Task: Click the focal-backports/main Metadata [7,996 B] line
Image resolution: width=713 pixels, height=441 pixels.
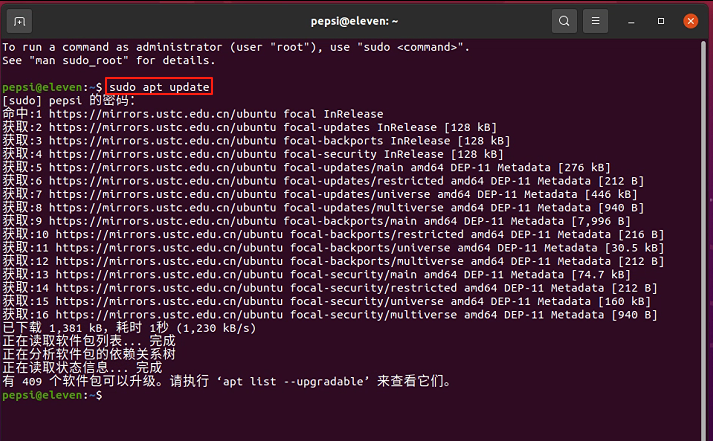Action: pyautogui.click(x=316, y=221)
